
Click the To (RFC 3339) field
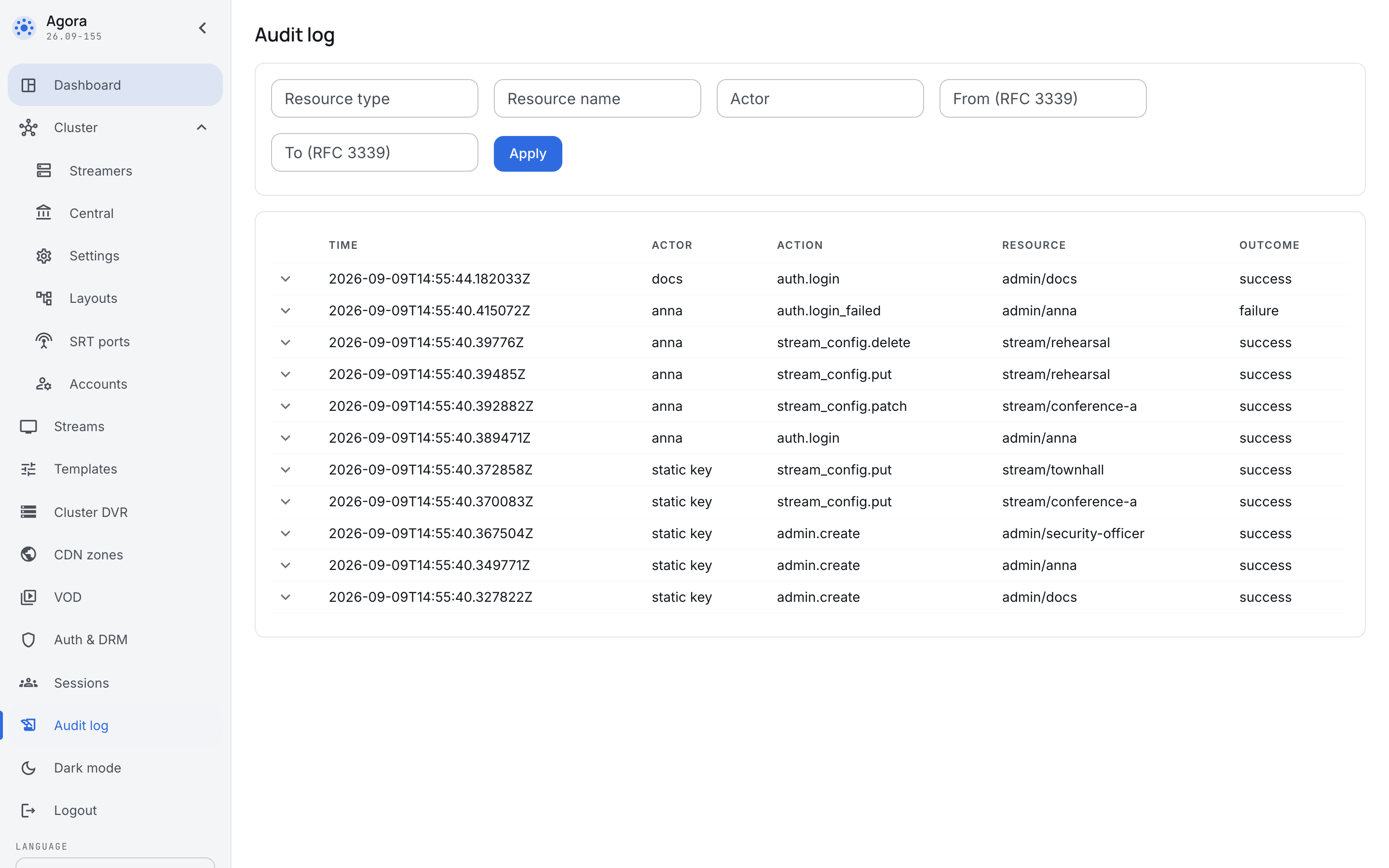[x=374, y=152]
